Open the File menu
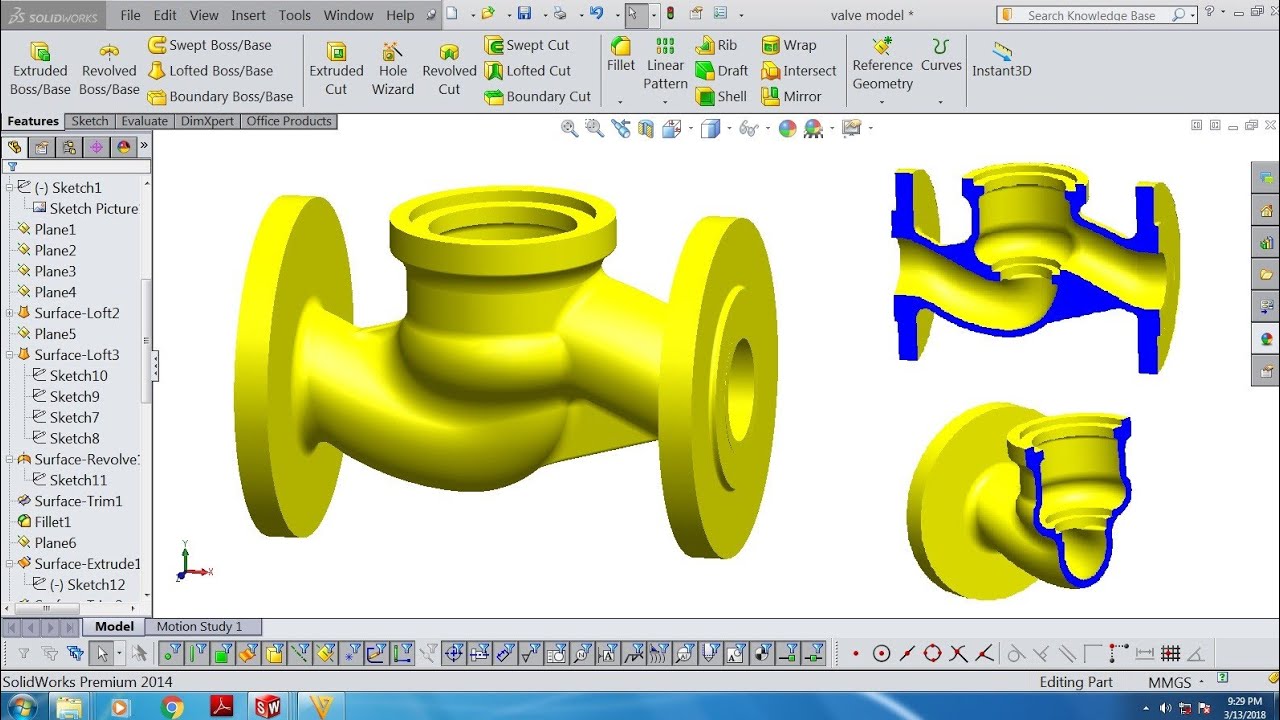This screenshot has width=1280, height=720. [x=130, y=15]
